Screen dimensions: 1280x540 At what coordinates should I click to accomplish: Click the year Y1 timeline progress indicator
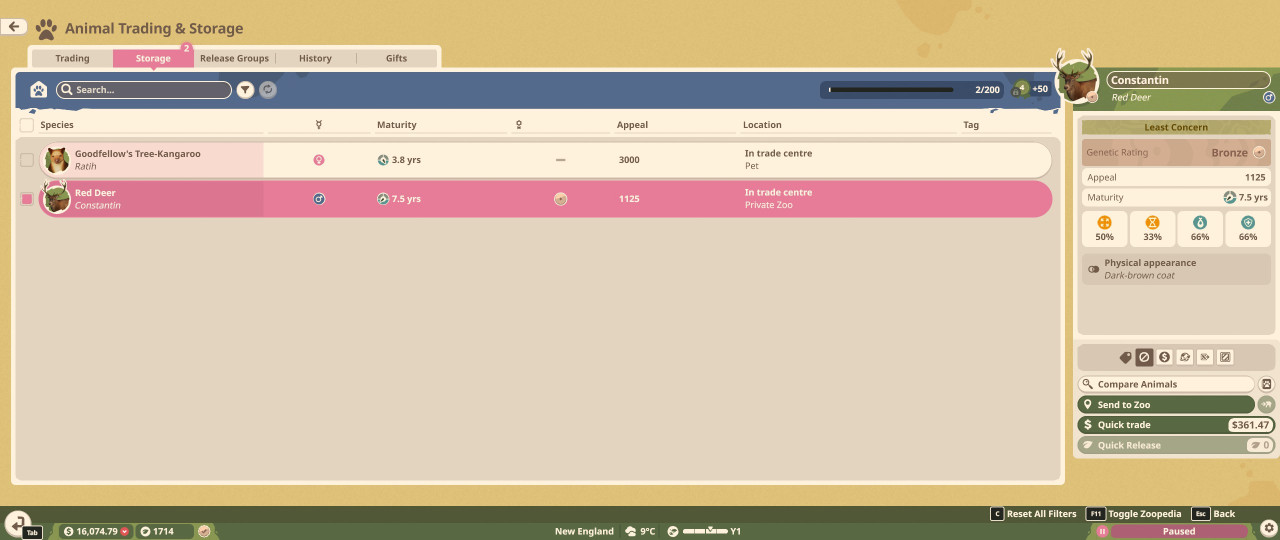[x=706, y=531]
